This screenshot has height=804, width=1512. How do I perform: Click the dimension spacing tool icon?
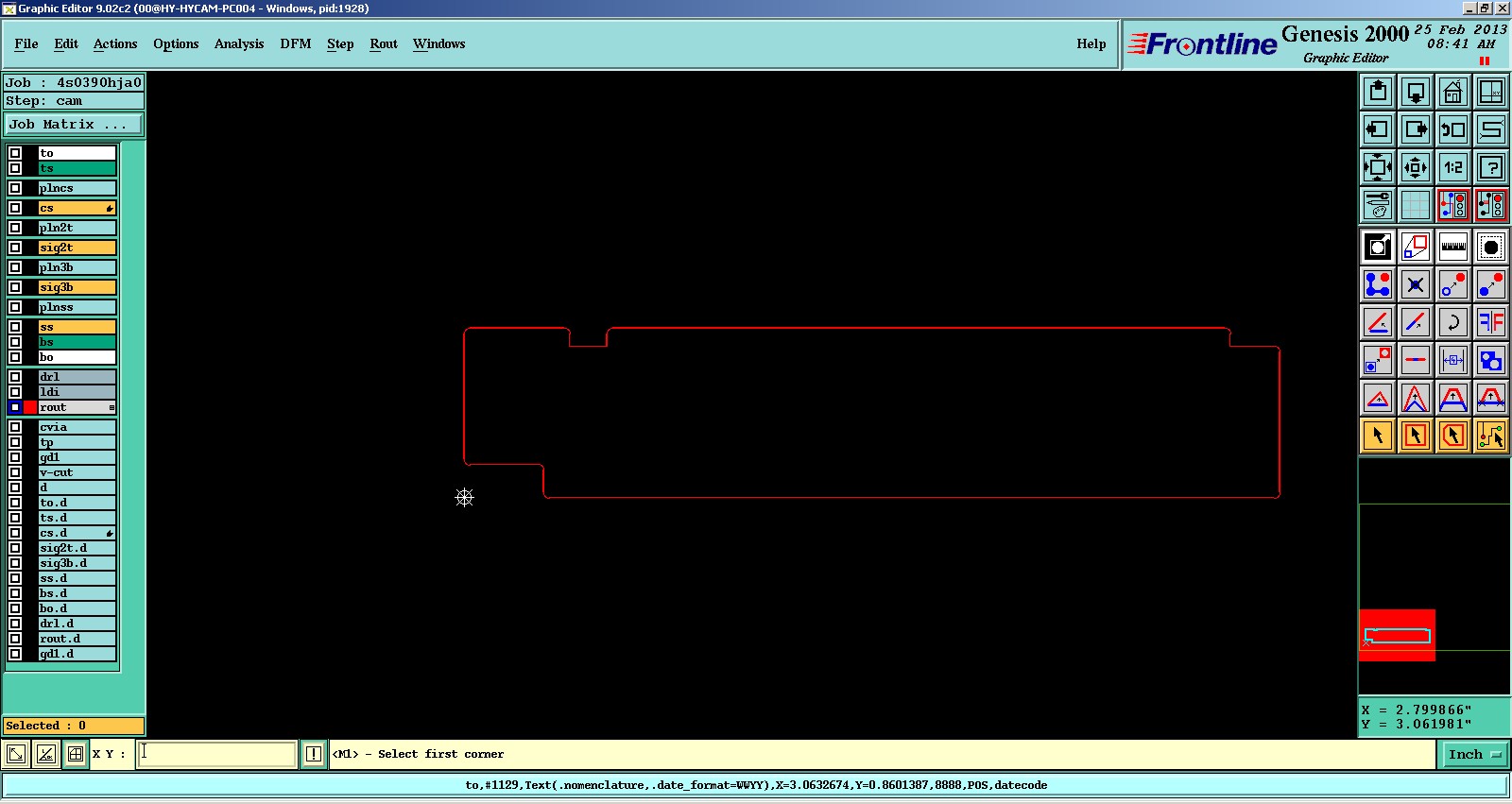point(1453,360)
